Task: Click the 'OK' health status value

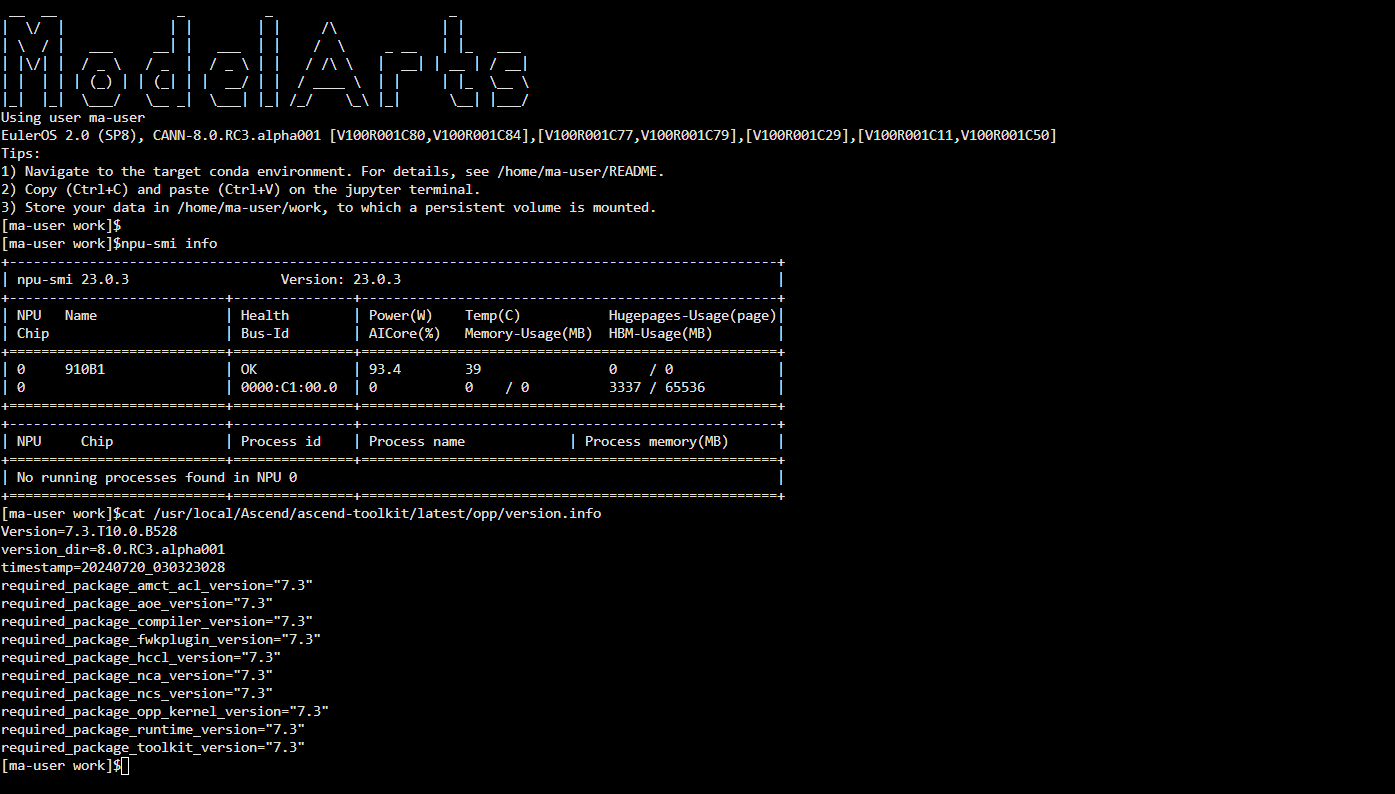Action: click(249, 369)
